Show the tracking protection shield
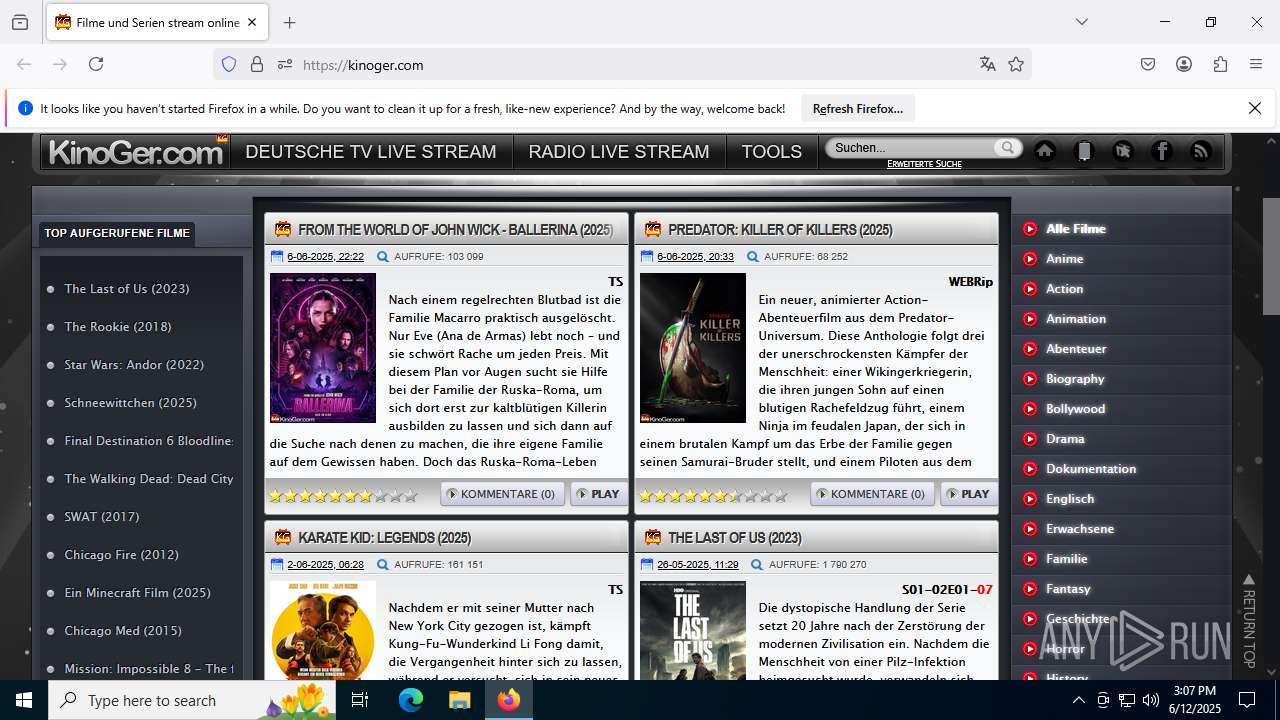This screenshot has height=720, width=1280. 229,64
